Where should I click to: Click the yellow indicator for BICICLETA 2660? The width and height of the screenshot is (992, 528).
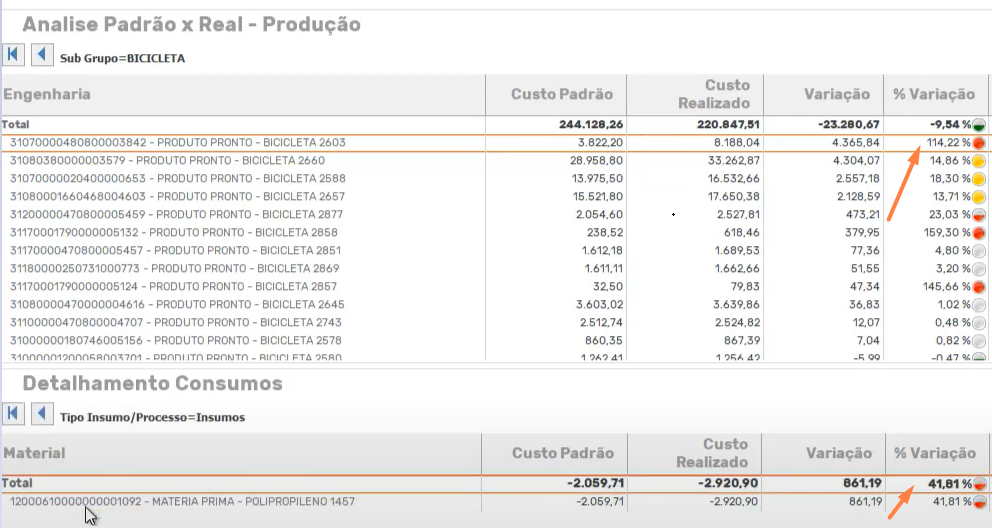(980, 161)
